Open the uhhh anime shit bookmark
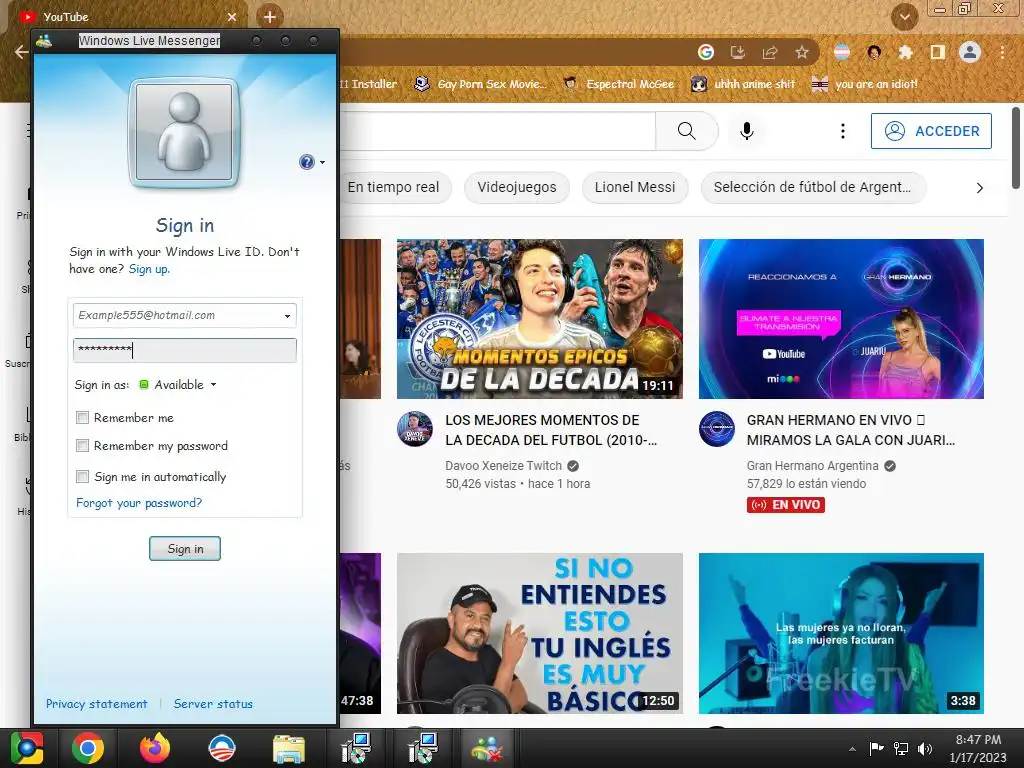This screenshot has height=768, width=1024. tap(744, 84)
